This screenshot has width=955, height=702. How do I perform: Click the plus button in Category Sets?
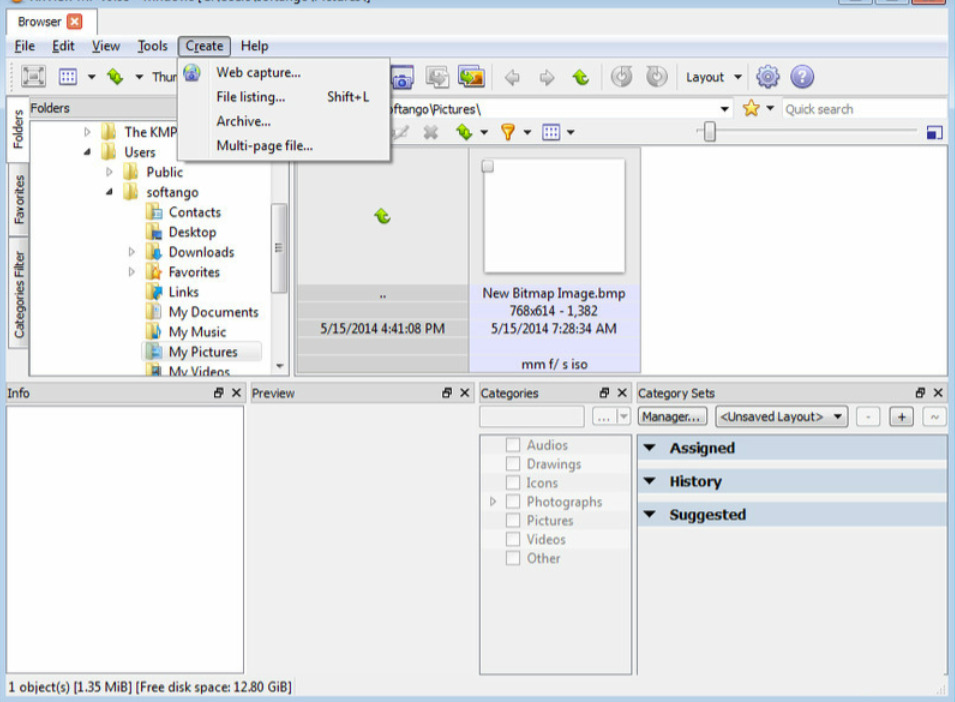point(901,417)
